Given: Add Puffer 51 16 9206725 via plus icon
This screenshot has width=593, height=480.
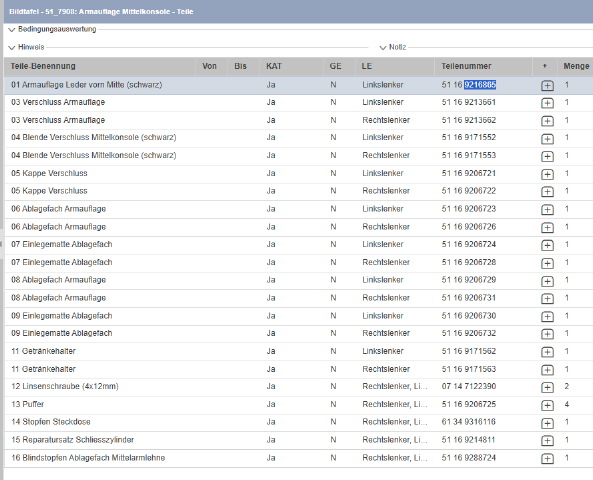Looking at the screenshot, I should pyautogui.click(x=547, y=405).
